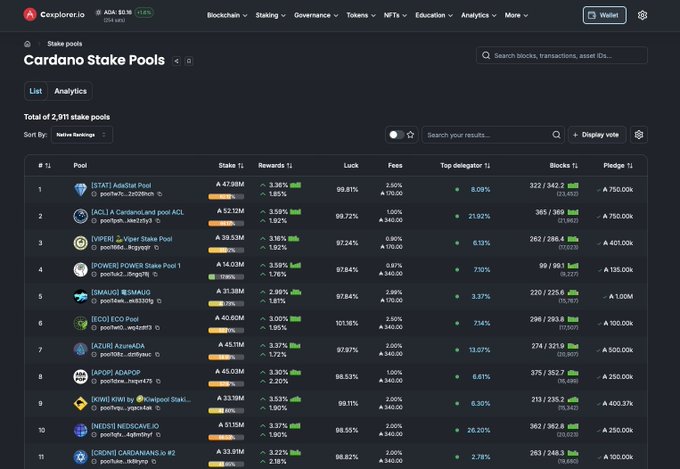The width and height of the screenshot is (680, 469).
Task: Sort by the Rewards column
Action: click(275, 166)
